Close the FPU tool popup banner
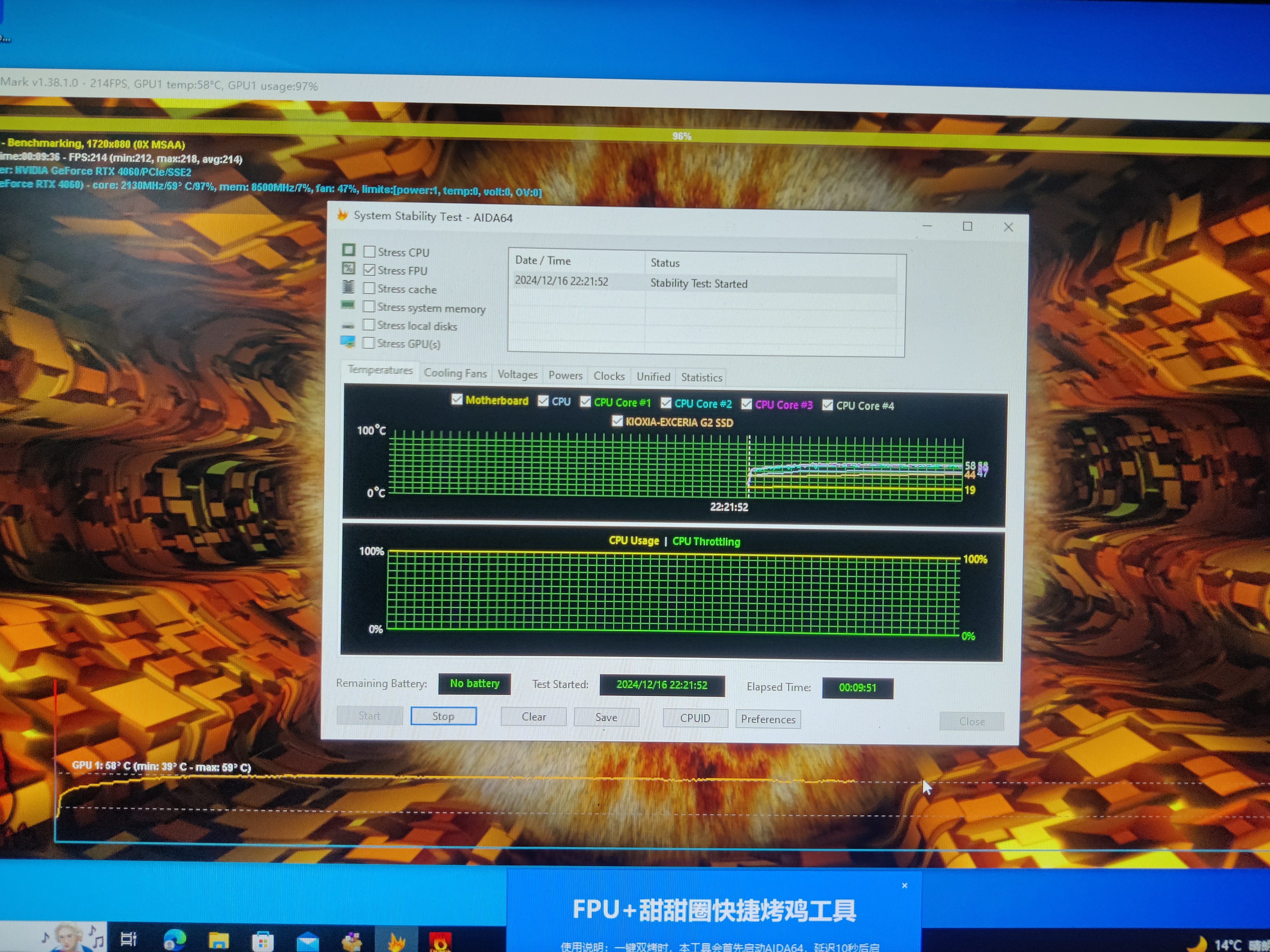This screenshot has width=1270, height=952. (x=905, y=885)
